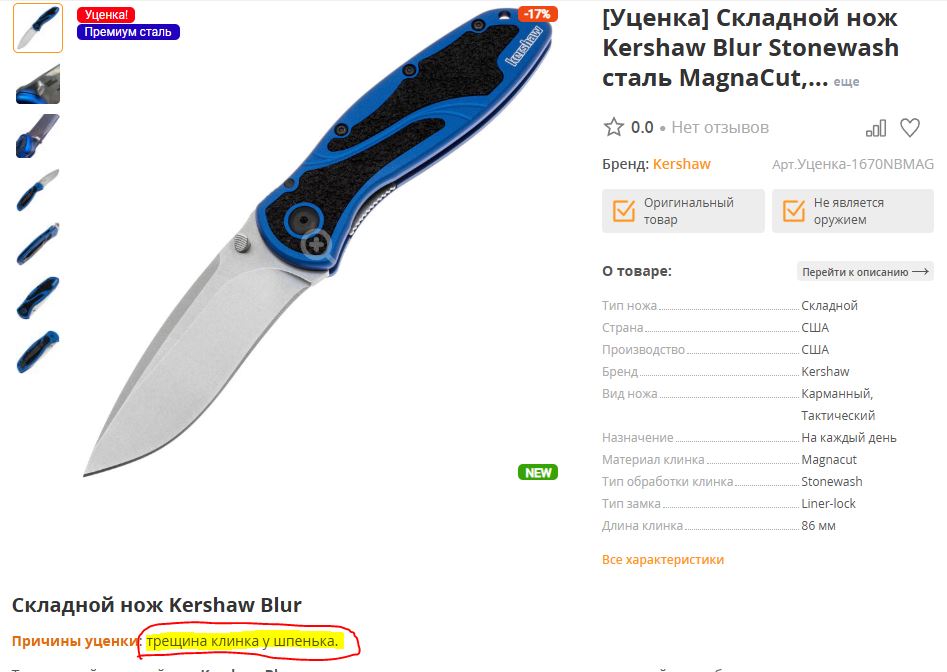Show the second thumbnail blade close-up
This screenshot has width=947, height=672.
click(38, 84)
